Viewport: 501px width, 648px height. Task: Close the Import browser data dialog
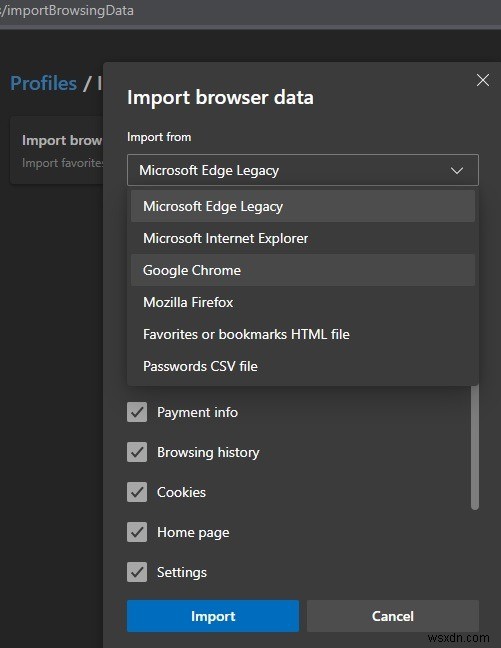(483, 80)
